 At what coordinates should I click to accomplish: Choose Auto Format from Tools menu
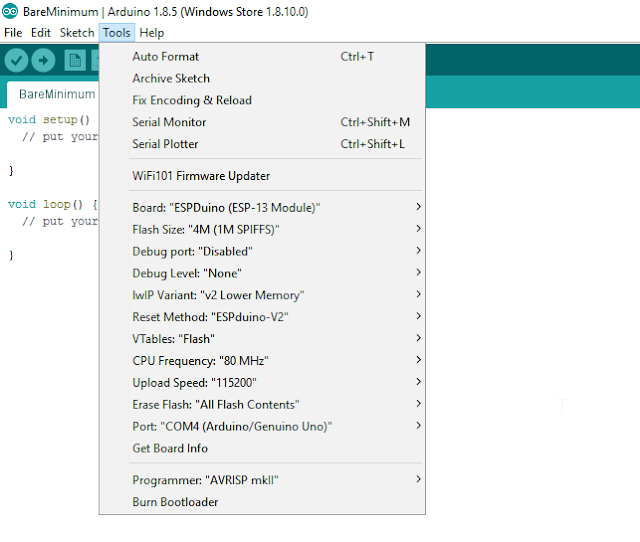[262, 57]
